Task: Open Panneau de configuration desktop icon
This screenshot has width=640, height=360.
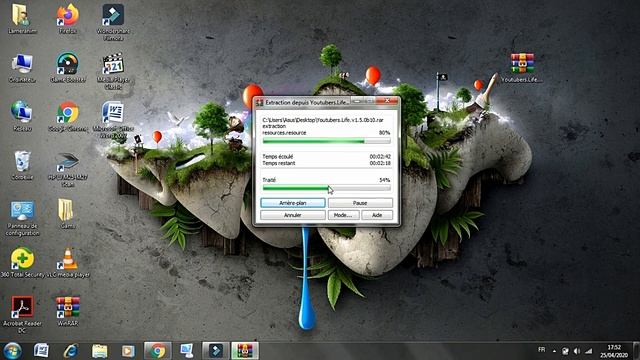Action: pos(22,218)
